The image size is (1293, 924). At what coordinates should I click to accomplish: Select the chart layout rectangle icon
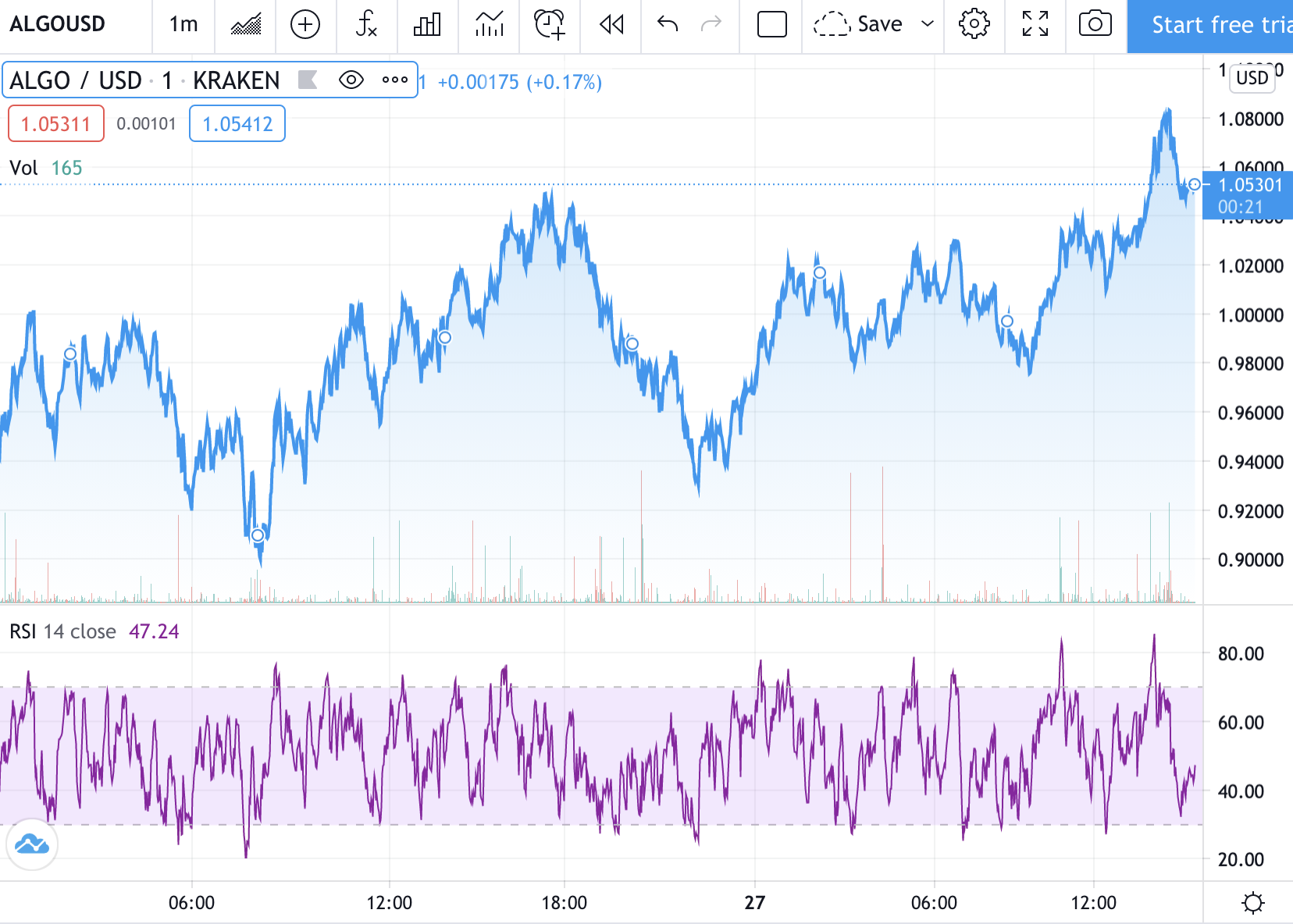point(771,24)
